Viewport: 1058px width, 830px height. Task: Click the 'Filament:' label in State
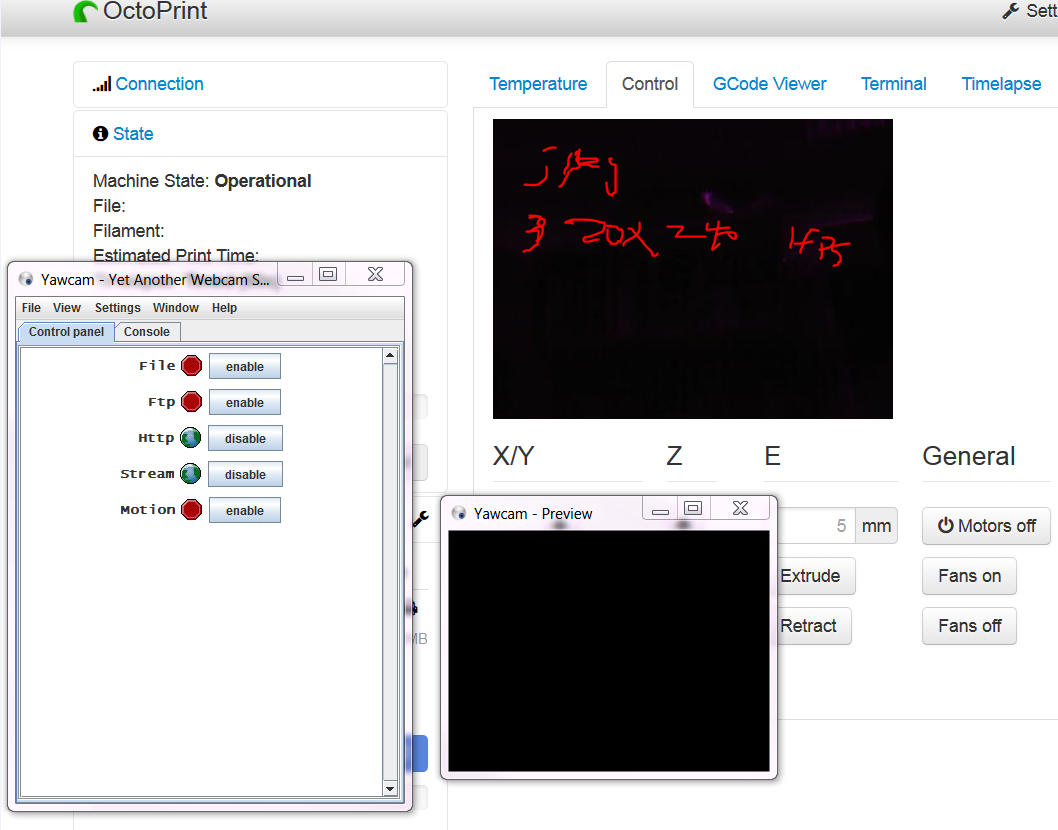pyautogui.click(x=128, y=231)
